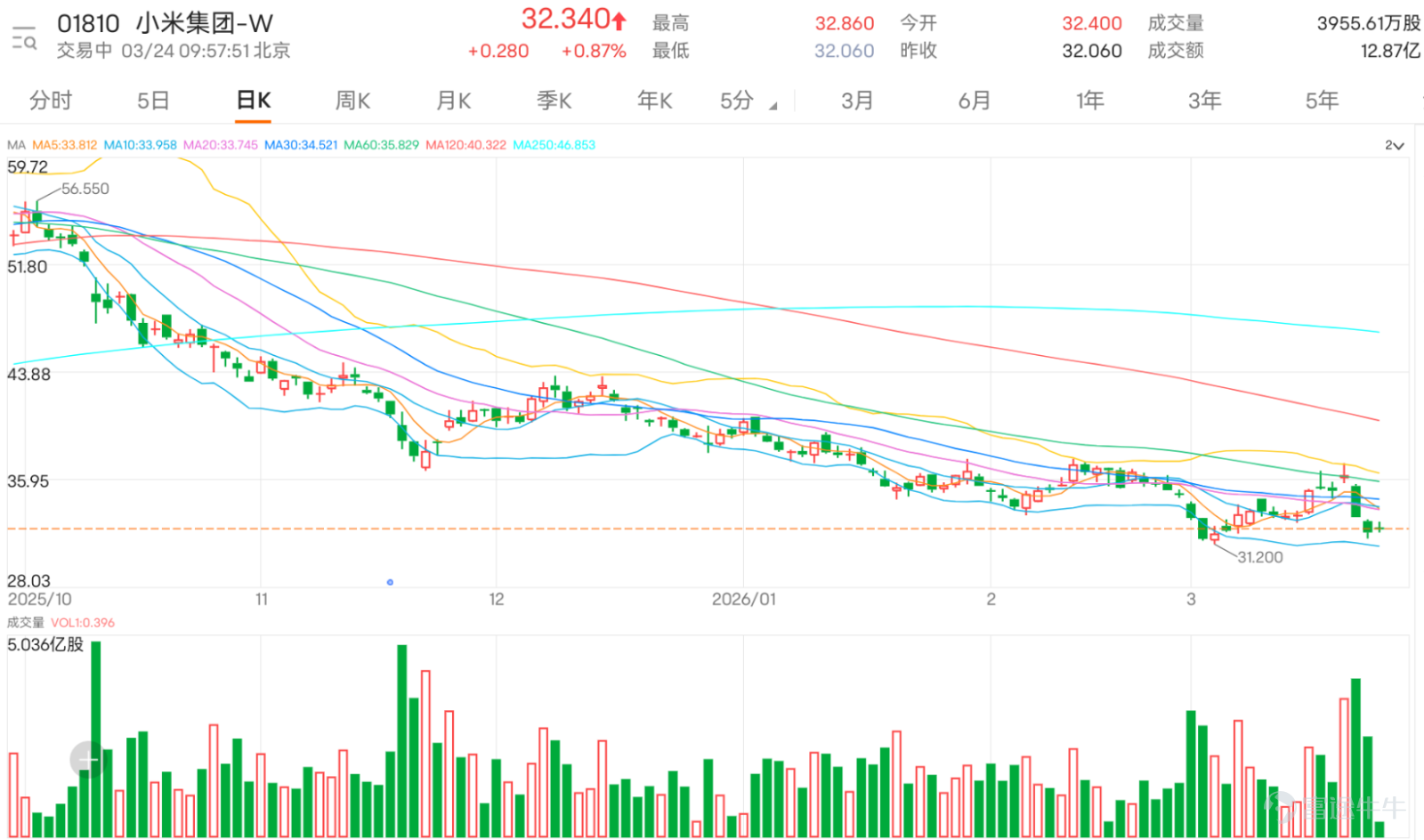The width and height of the screenshot is (1424, 840).
Task: Click the price change +0.280
Action: [498, 52]
